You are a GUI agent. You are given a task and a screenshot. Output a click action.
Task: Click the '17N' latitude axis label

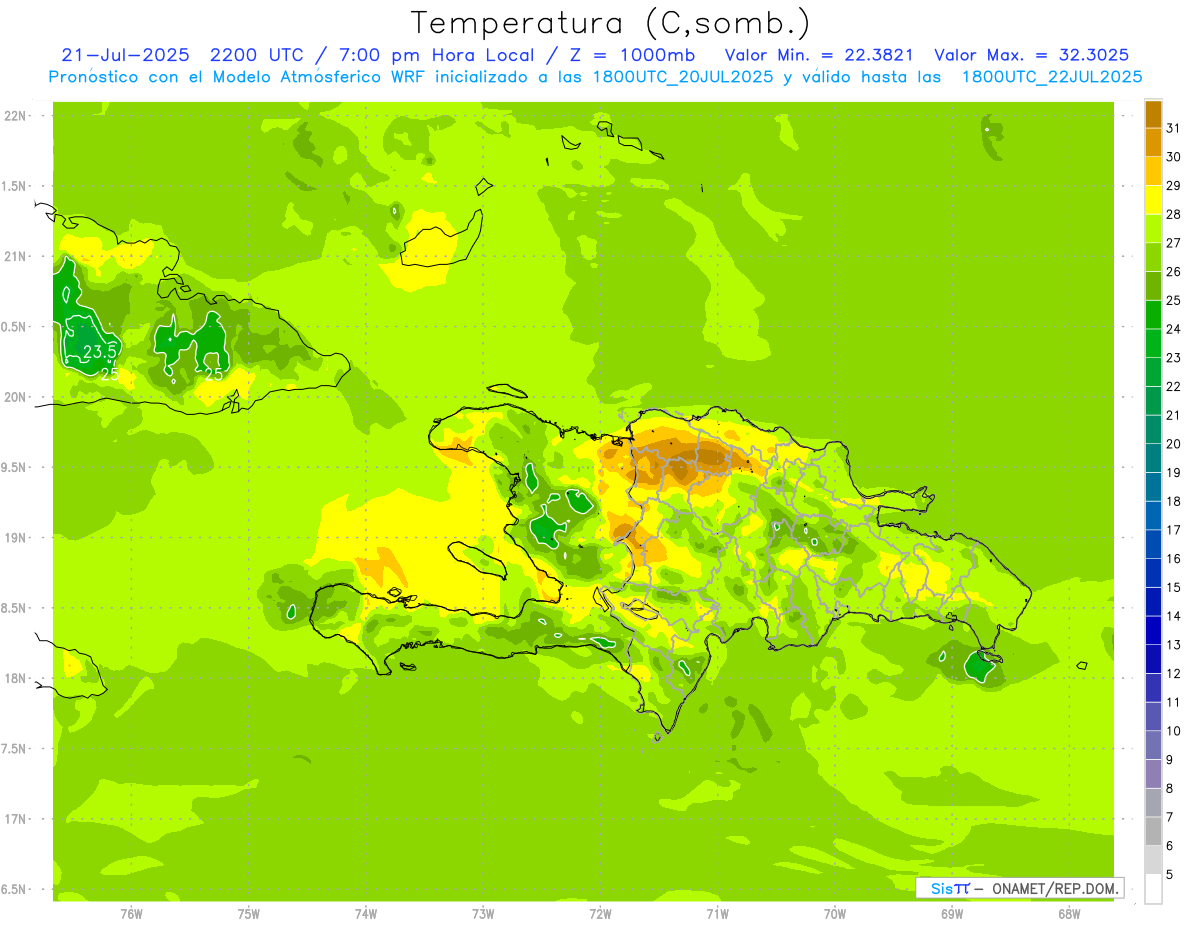15,819
